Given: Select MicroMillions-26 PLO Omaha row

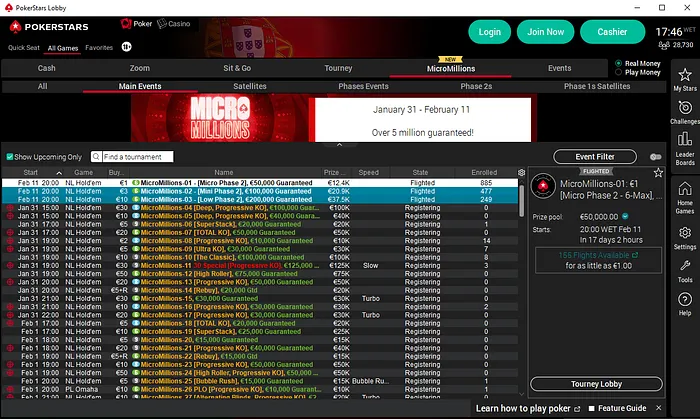Looking at the screenshot, I should [x=260, y=389].
